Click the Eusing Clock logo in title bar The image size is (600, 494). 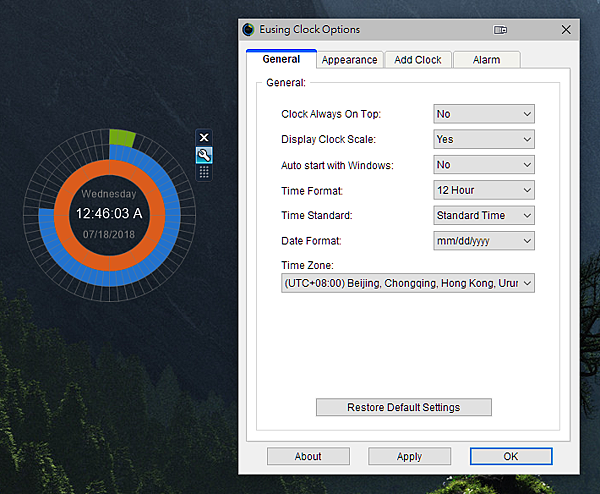(x=248, y=29)
